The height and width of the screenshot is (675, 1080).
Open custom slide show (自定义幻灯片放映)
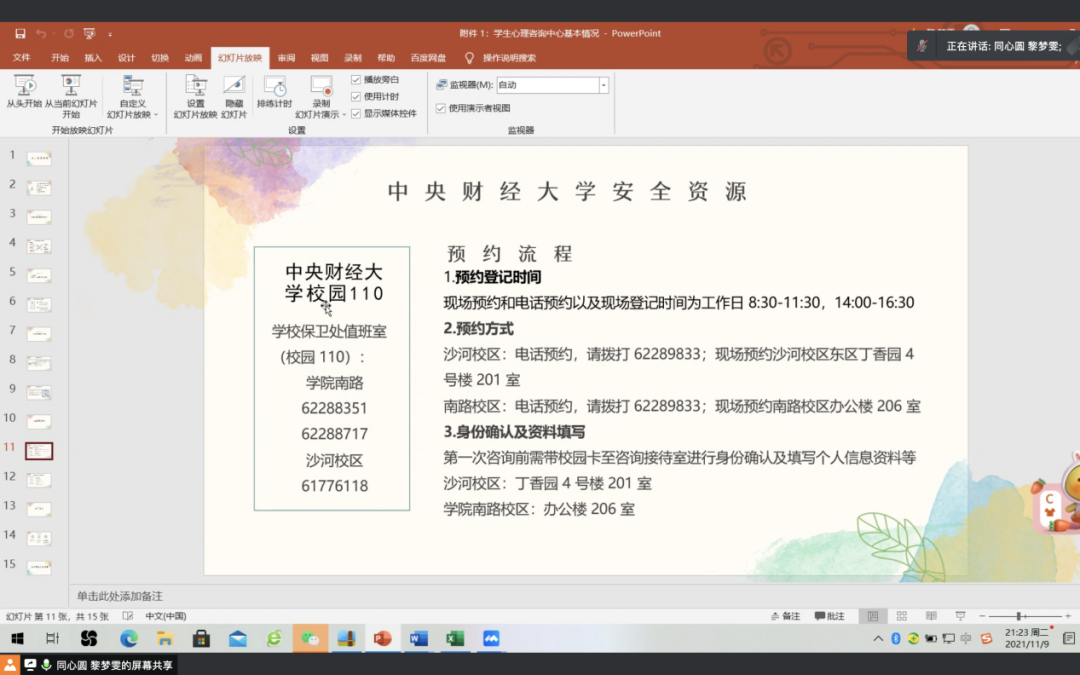[132, 96]
